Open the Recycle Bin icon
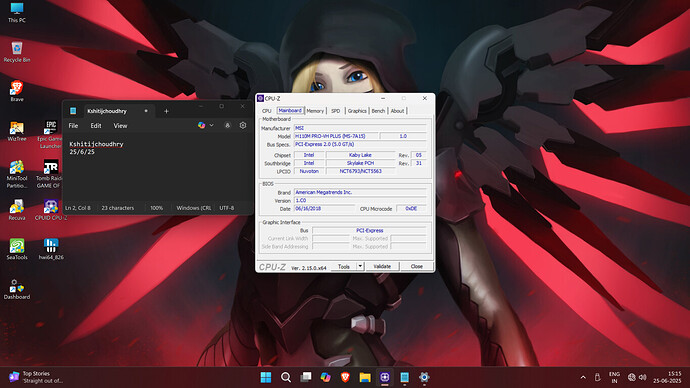The image size is (690, 388). pyautogui.click(x=17, y=52)
